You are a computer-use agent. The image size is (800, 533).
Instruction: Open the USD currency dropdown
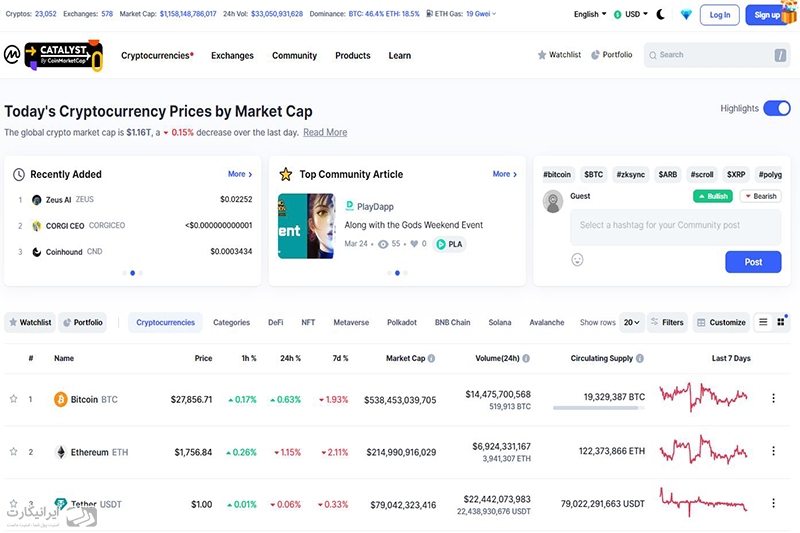(631, 14)
